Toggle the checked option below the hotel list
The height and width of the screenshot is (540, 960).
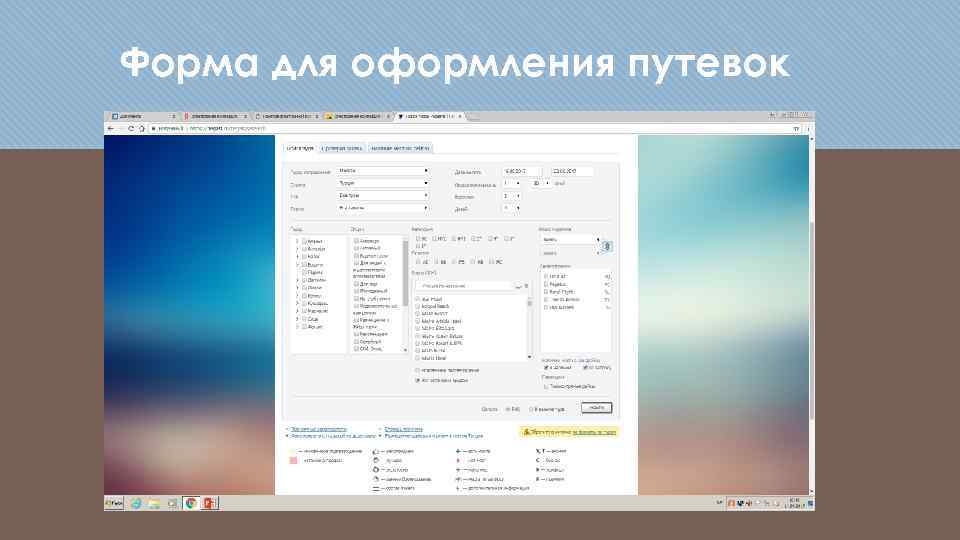click(418, 380)
